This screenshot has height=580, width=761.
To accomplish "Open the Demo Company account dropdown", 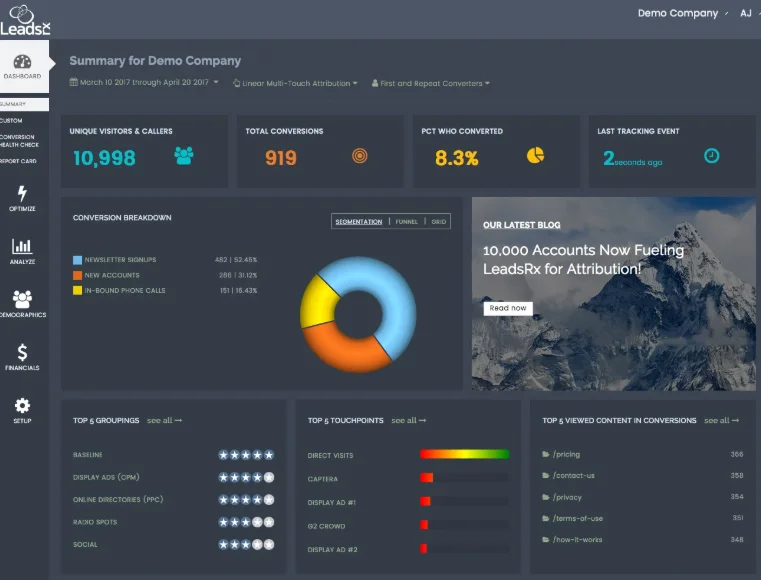I will [683, 14].
